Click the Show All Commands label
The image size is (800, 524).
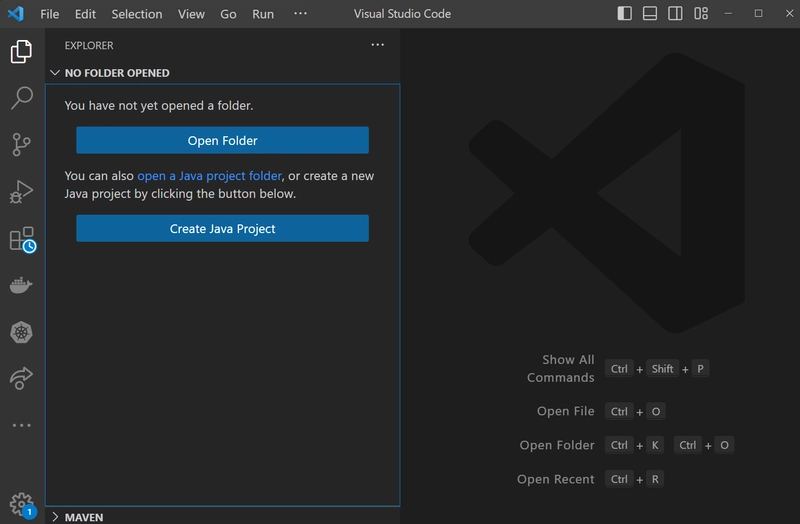561,368
